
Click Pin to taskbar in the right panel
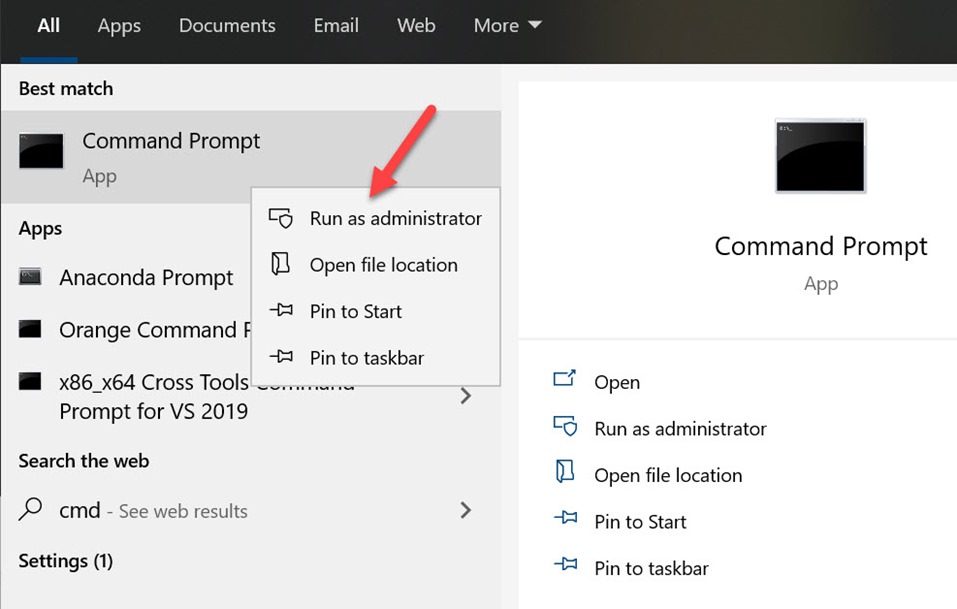651,568
